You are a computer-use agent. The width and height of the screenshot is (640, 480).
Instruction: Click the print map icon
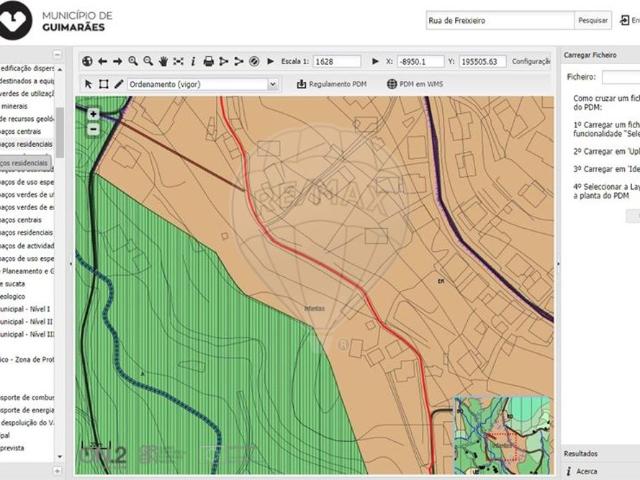(x=208, y=61)
